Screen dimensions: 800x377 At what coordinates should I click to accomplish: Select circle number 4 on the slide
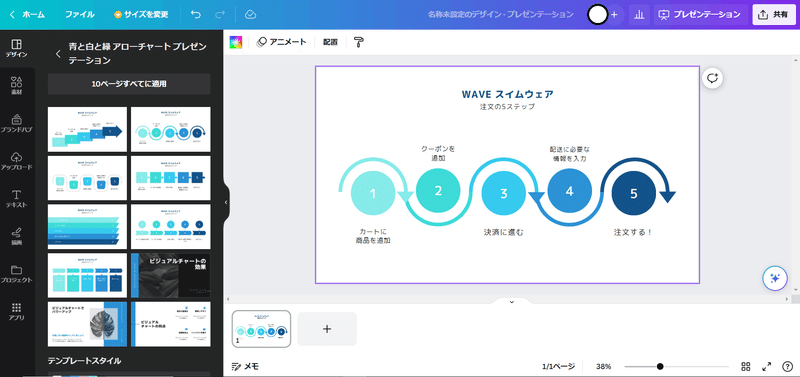(x=569, y=191)
